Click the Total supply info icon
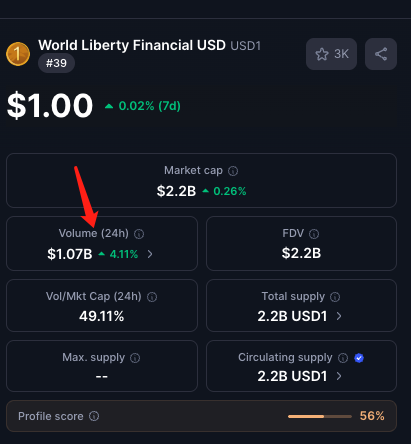The height and width of the screenshot is (444, 411). [335, 297]
